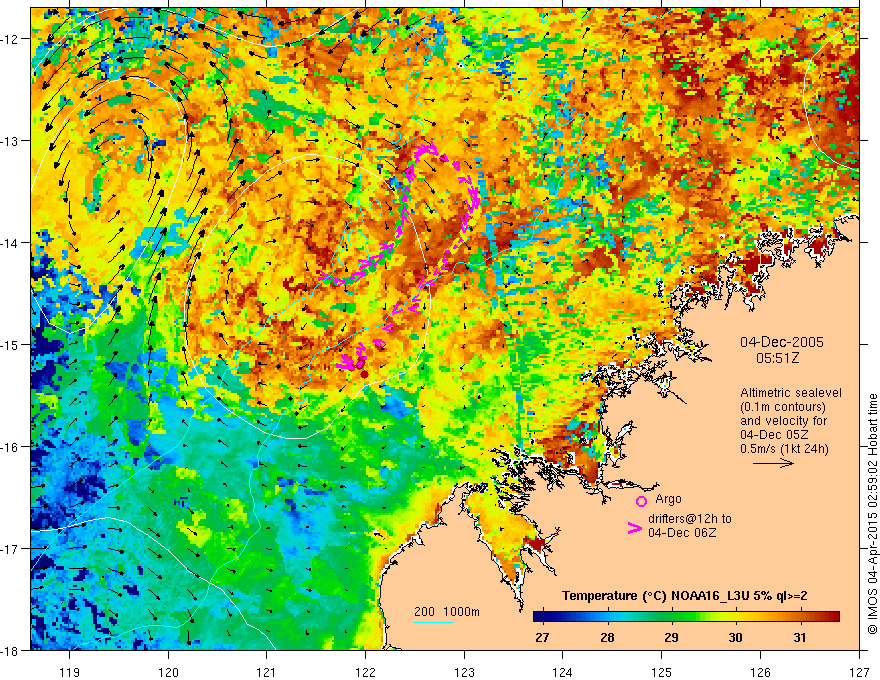Click the latitude axis label -12
880x680 pixels.
coord(10,39)
